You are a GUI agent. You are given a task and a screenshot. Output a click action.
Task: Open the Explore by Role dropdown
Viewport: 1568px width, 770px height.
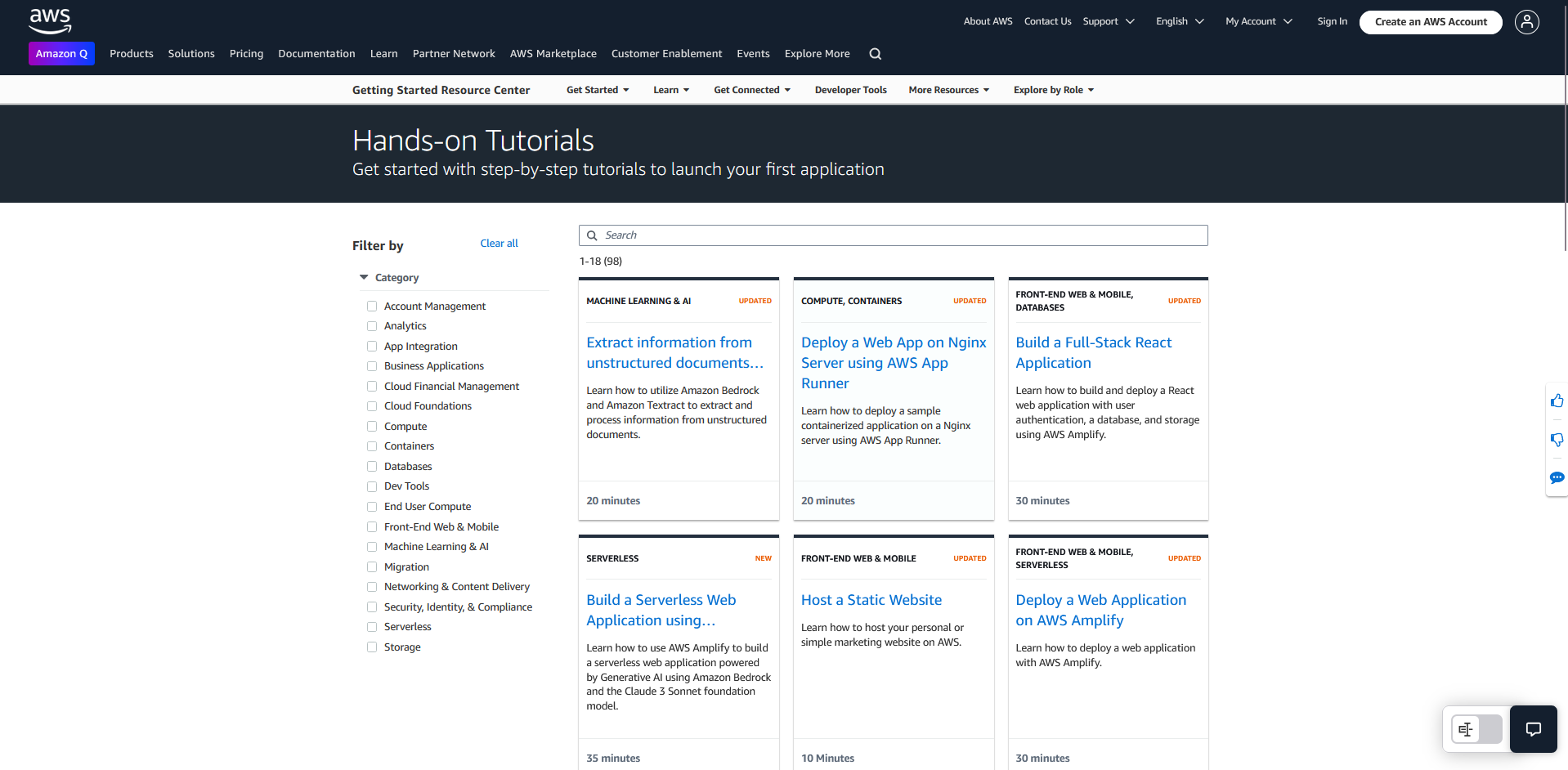pos(1054,90)
